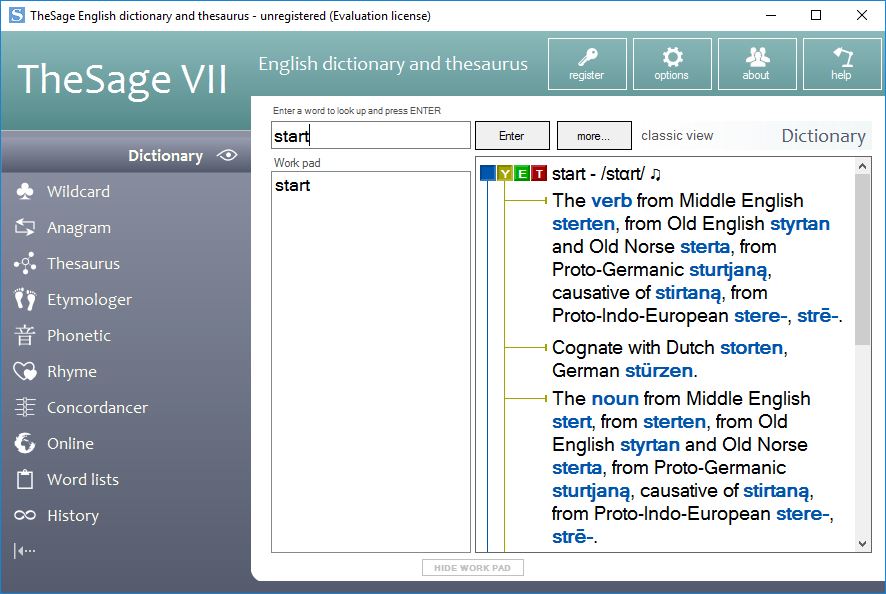This screenshot has height=594, width=886.
Task: Follow the 'verb' link
Action: pos(611,201)
